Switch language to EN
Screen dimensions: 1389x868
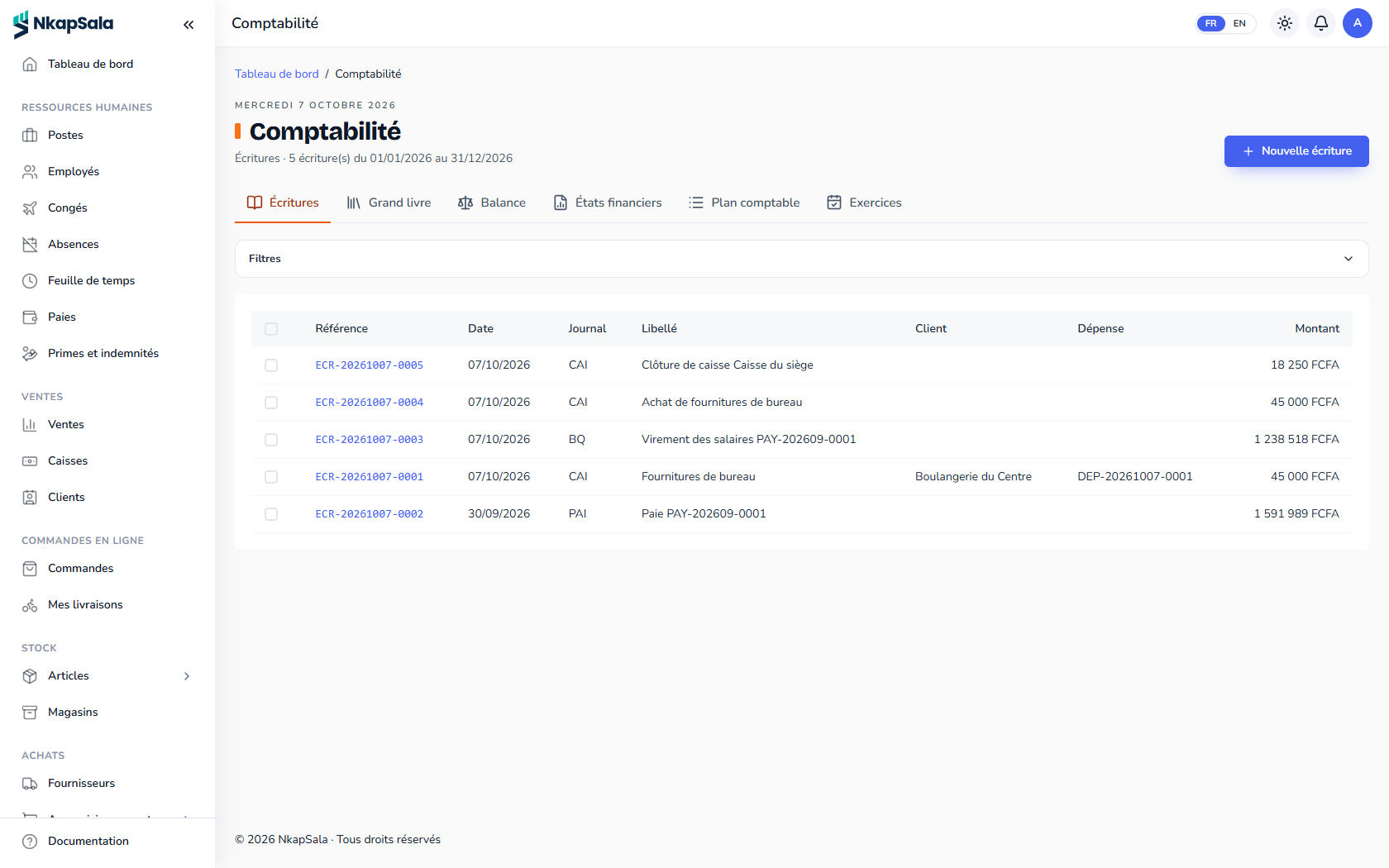tap(1239, 23)
